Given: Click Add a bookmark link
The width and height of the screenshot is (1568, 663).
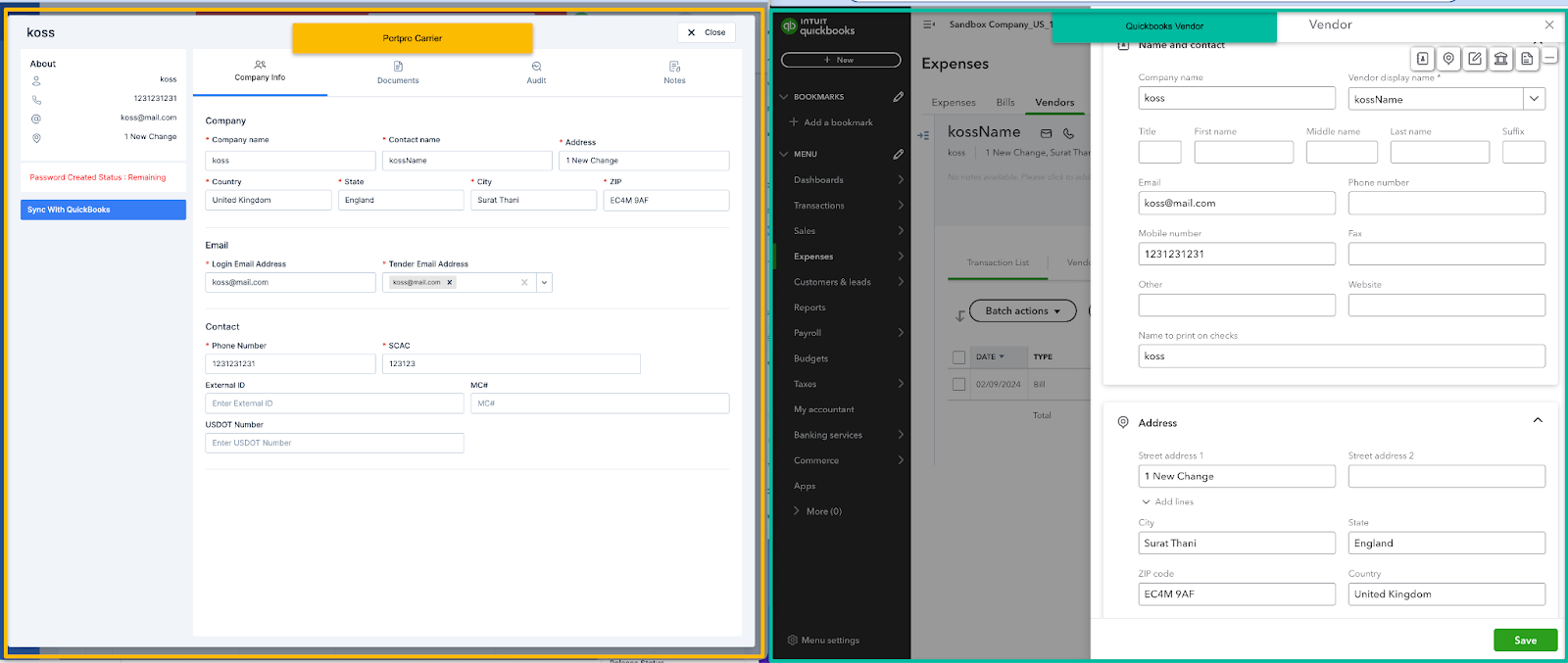Looking at the screenshot, I should tap(831, 122).
